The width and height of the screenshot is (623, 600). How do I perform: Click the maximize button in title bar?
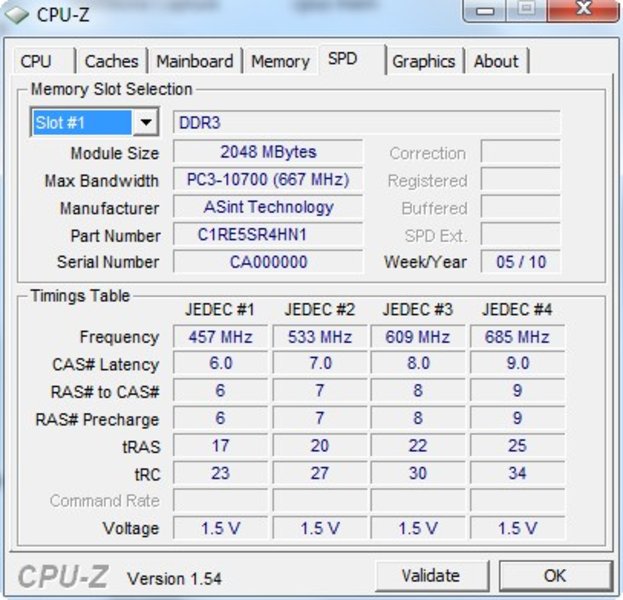pyautogui.click(x=526, y=10)
